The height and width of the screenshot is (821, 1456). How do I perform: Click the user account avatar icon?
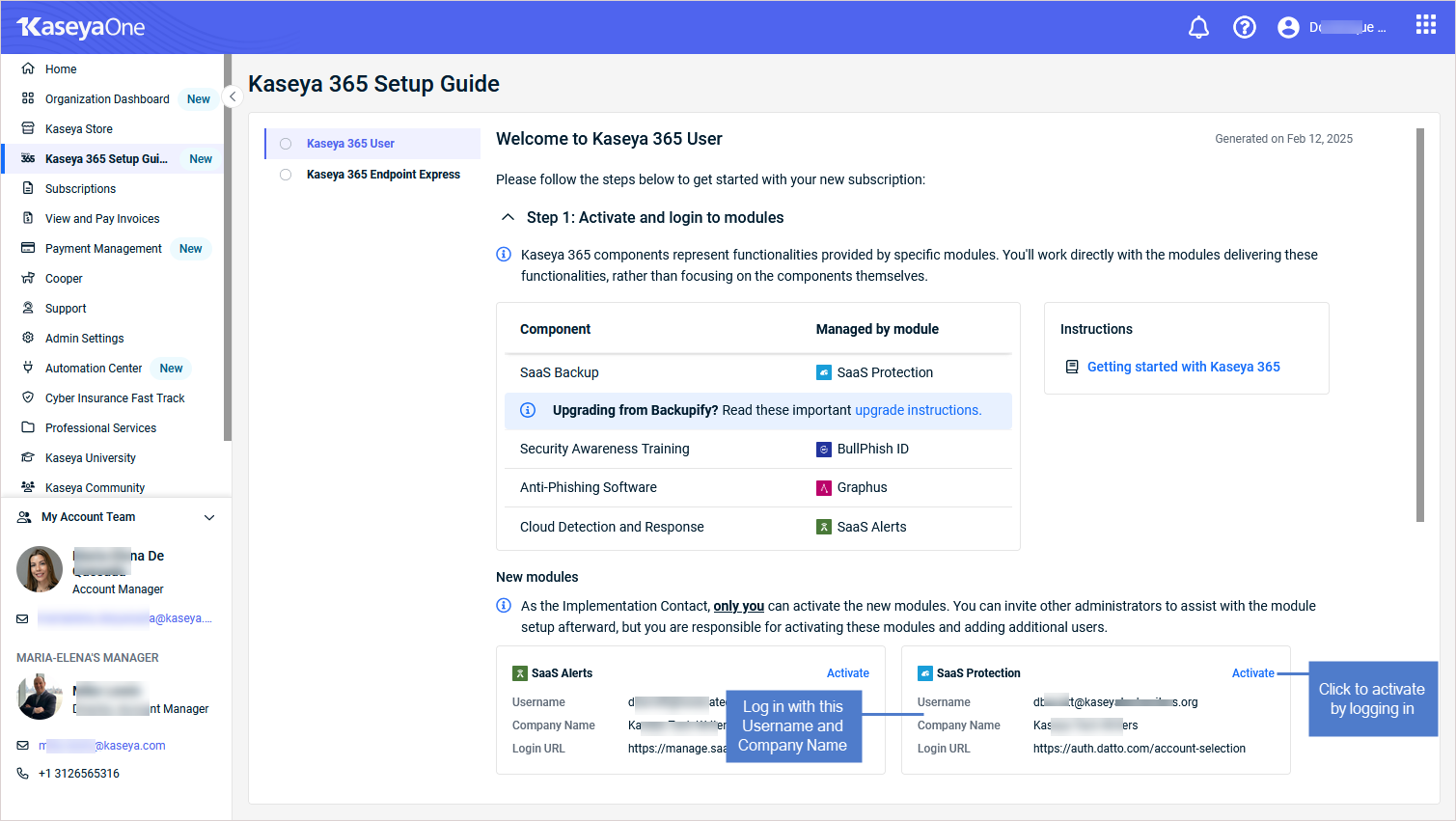[1288, 27]
